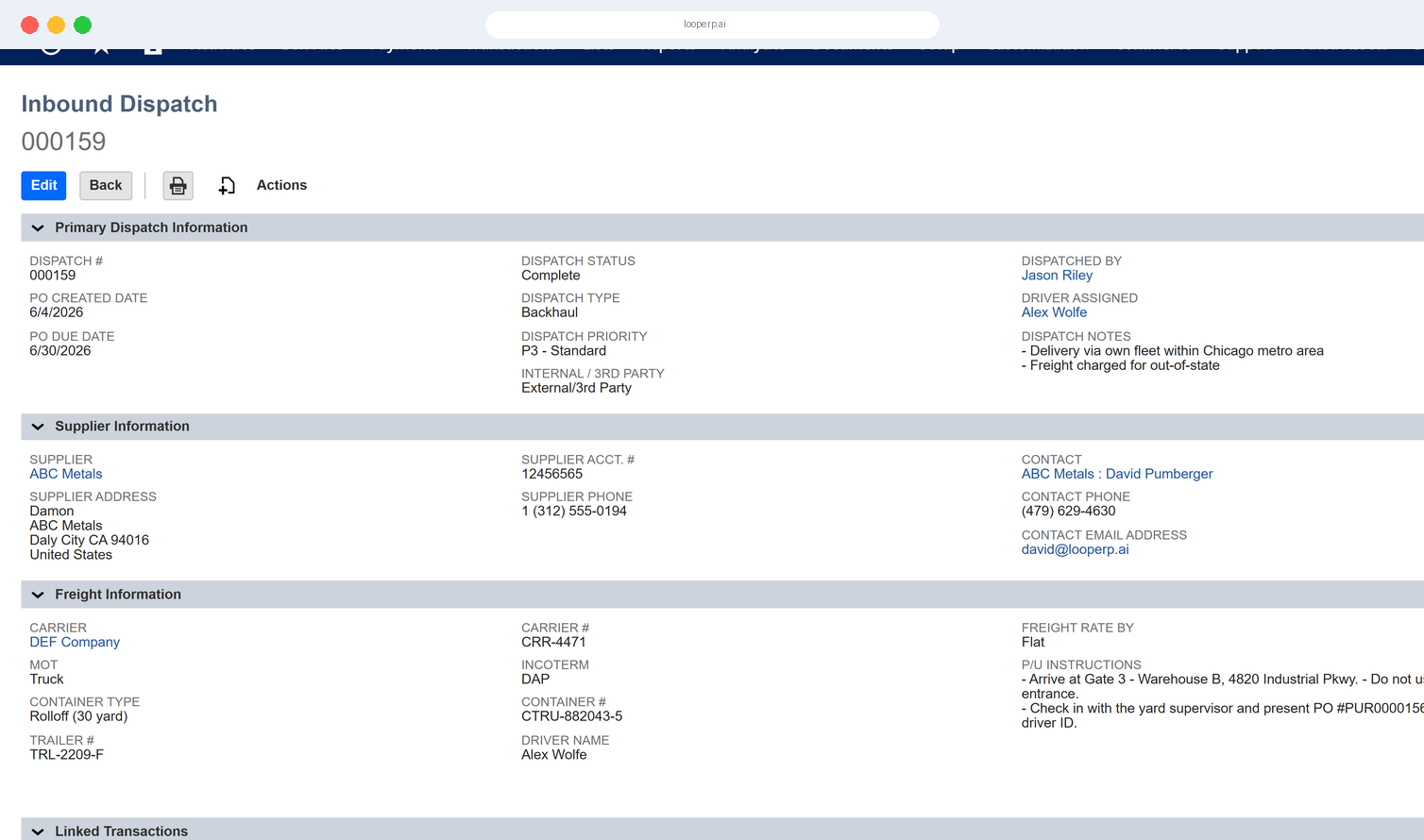Click the blue Edit button
1424x840 pixels.
(43, 186)
